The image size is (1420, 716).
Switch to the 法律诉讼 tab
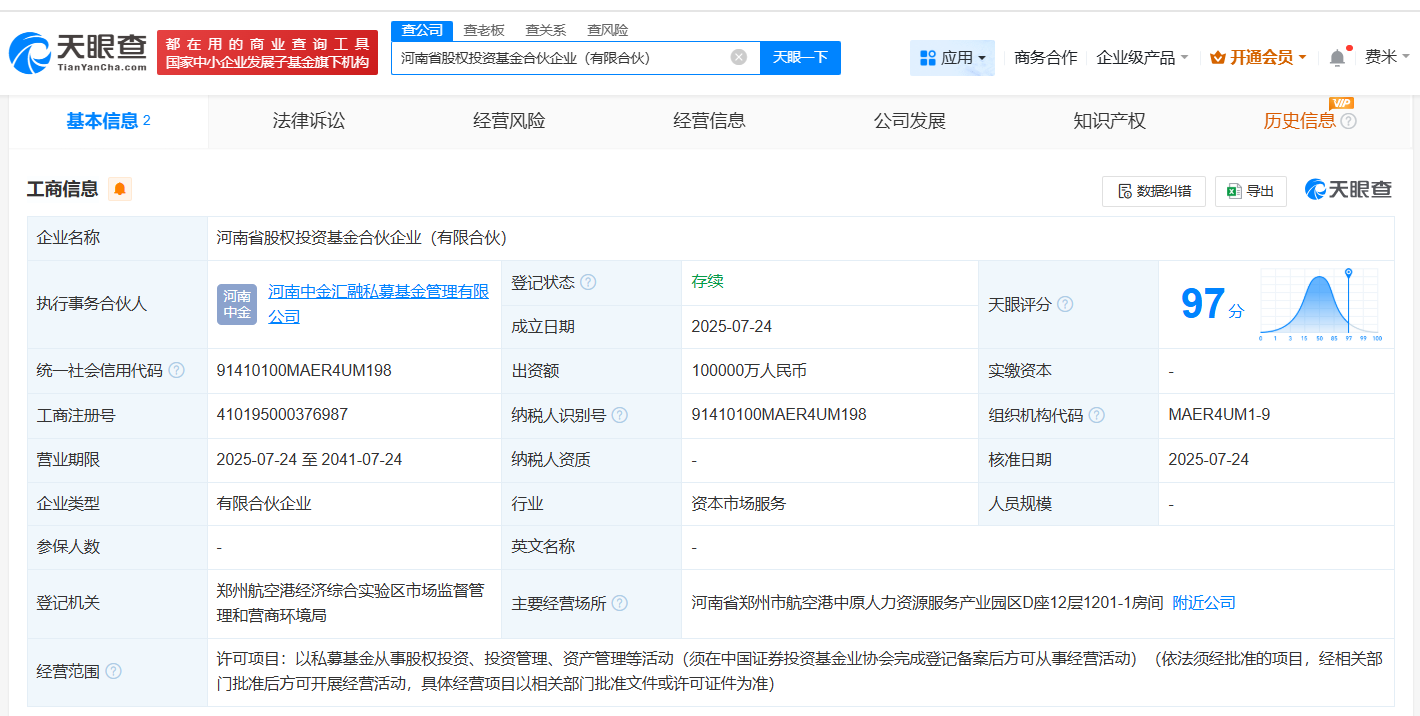click(x=308, y=121)
